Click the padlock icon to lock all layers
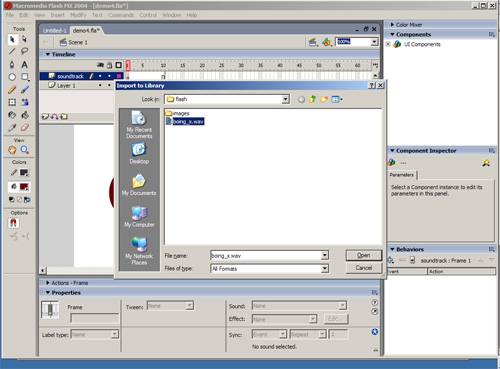The width and height of the screenshot is (500, 369). pyautogui.click(x=109, y=65)
